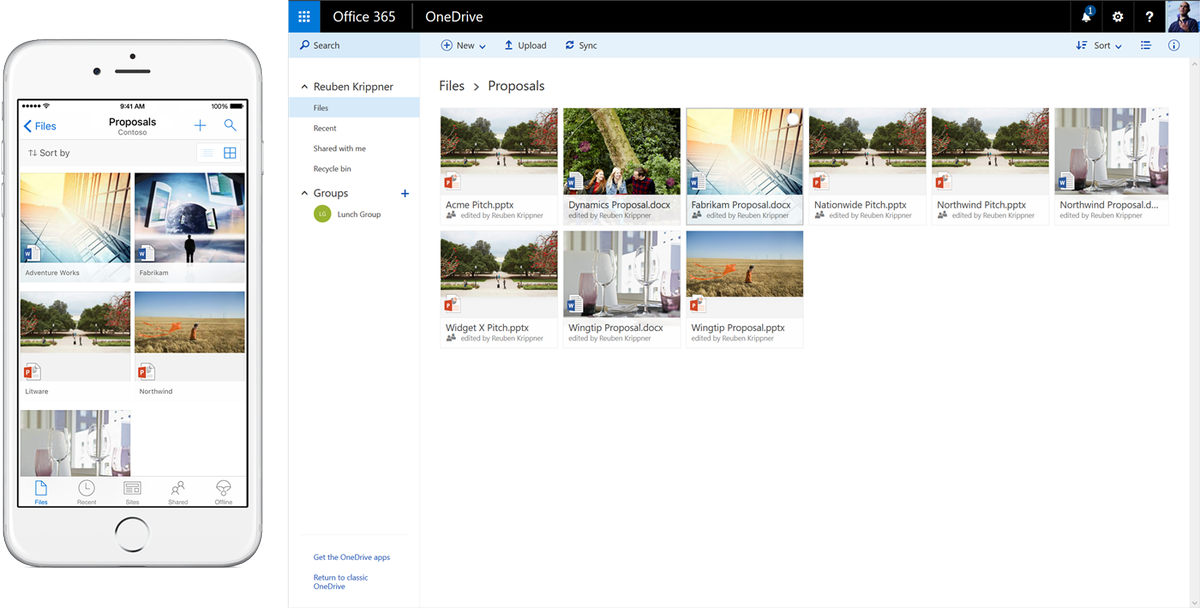Image resolution: width=1200 pixels, height=608 pixels.
Task: Click the Fabrikam Proposal.docx file name
Action: click(741, 205)
